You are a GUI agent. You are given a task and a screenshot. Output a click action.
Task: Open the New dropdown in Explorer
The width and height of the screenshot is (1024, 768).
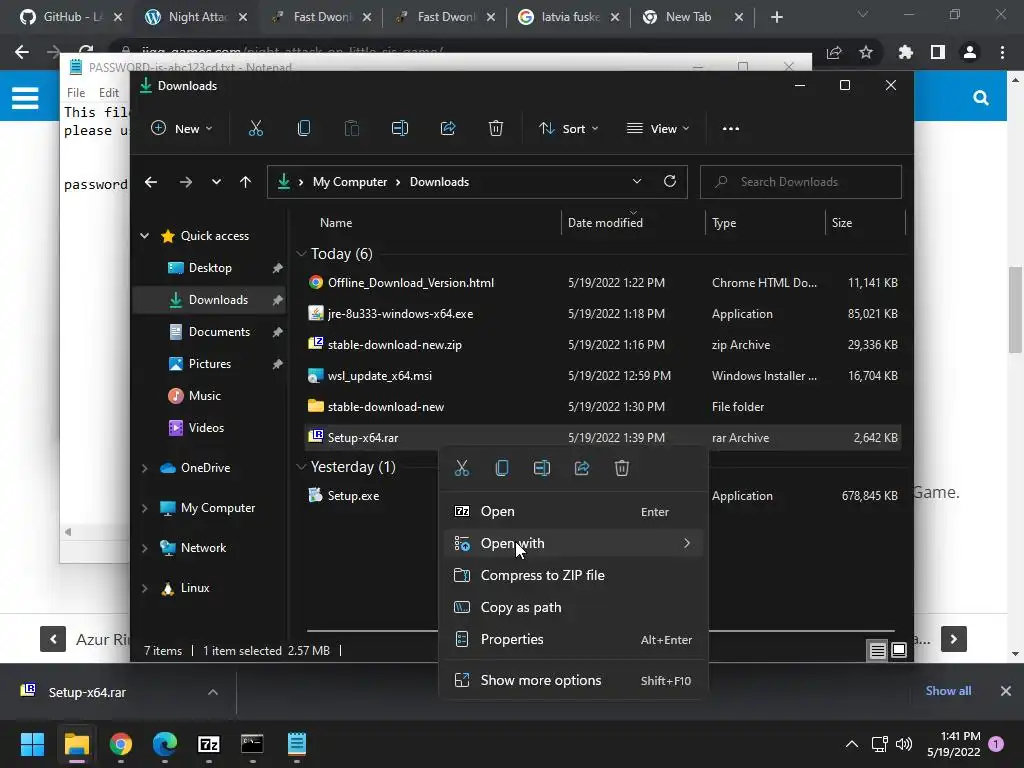[182, 129]
